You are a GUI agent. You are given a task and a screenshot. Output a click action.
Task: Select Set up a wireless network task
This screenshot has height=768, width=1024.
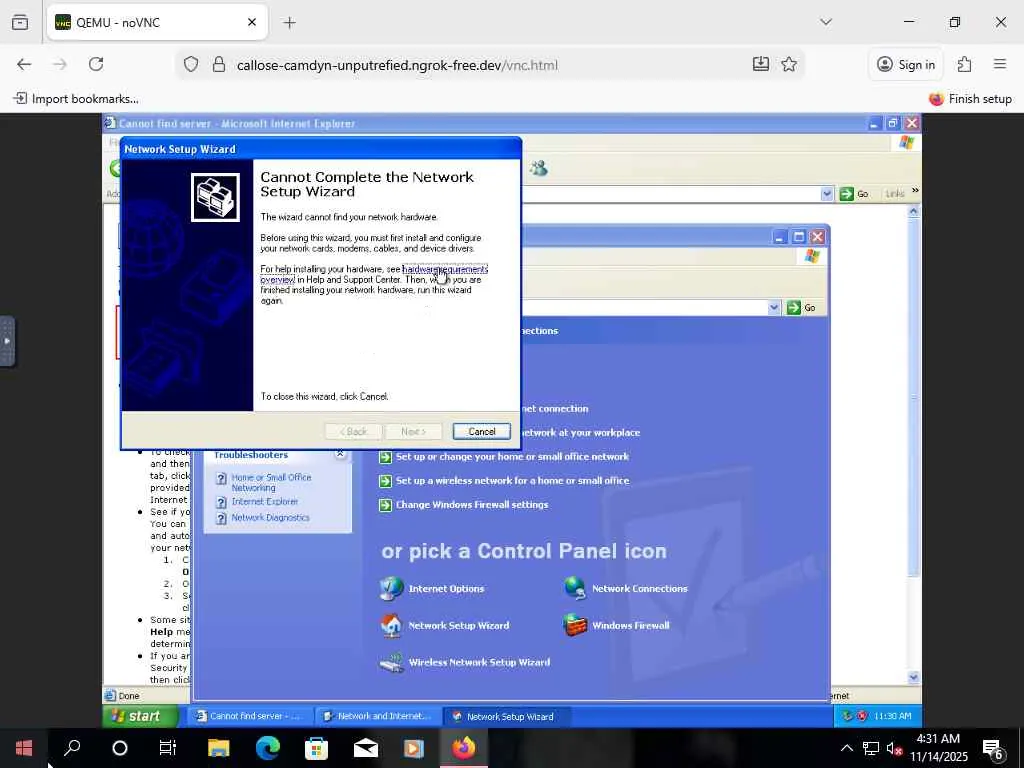[513, 481]
